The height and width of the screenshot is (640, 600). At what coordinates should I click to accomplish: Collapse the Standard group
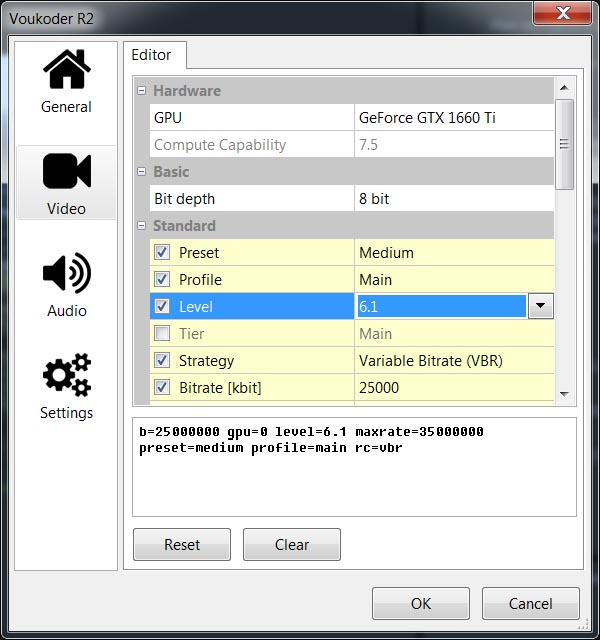(x=142, y=225)
